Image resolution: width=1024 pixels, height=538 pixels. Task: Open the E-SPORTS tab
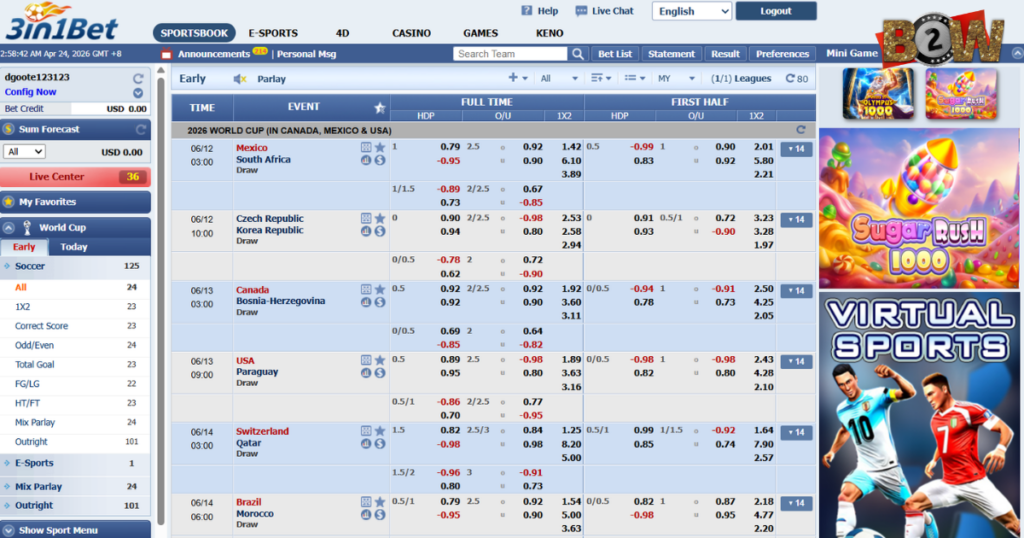[273, 33]
